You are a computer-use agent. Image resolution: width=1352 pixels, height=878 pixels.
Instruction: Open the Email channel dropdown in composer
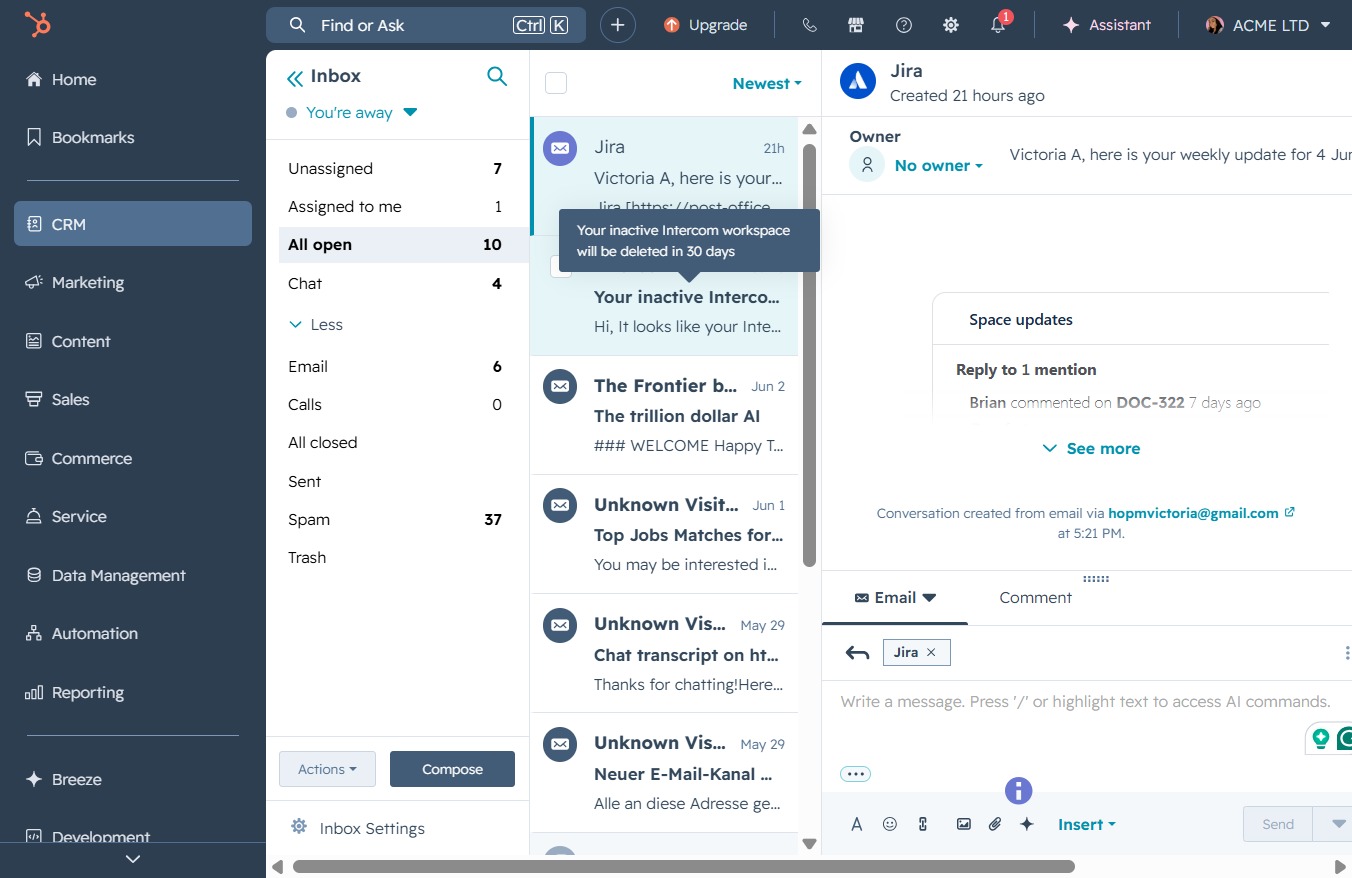pos(895,598)
